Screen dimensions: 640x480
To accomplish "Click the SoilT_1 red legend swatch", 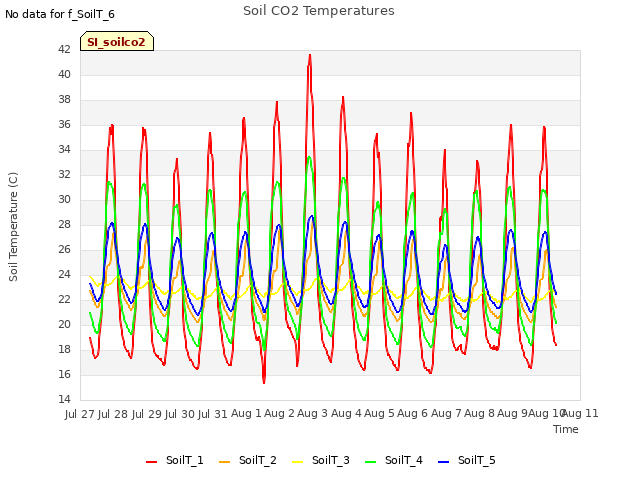I will coord(151,462).
